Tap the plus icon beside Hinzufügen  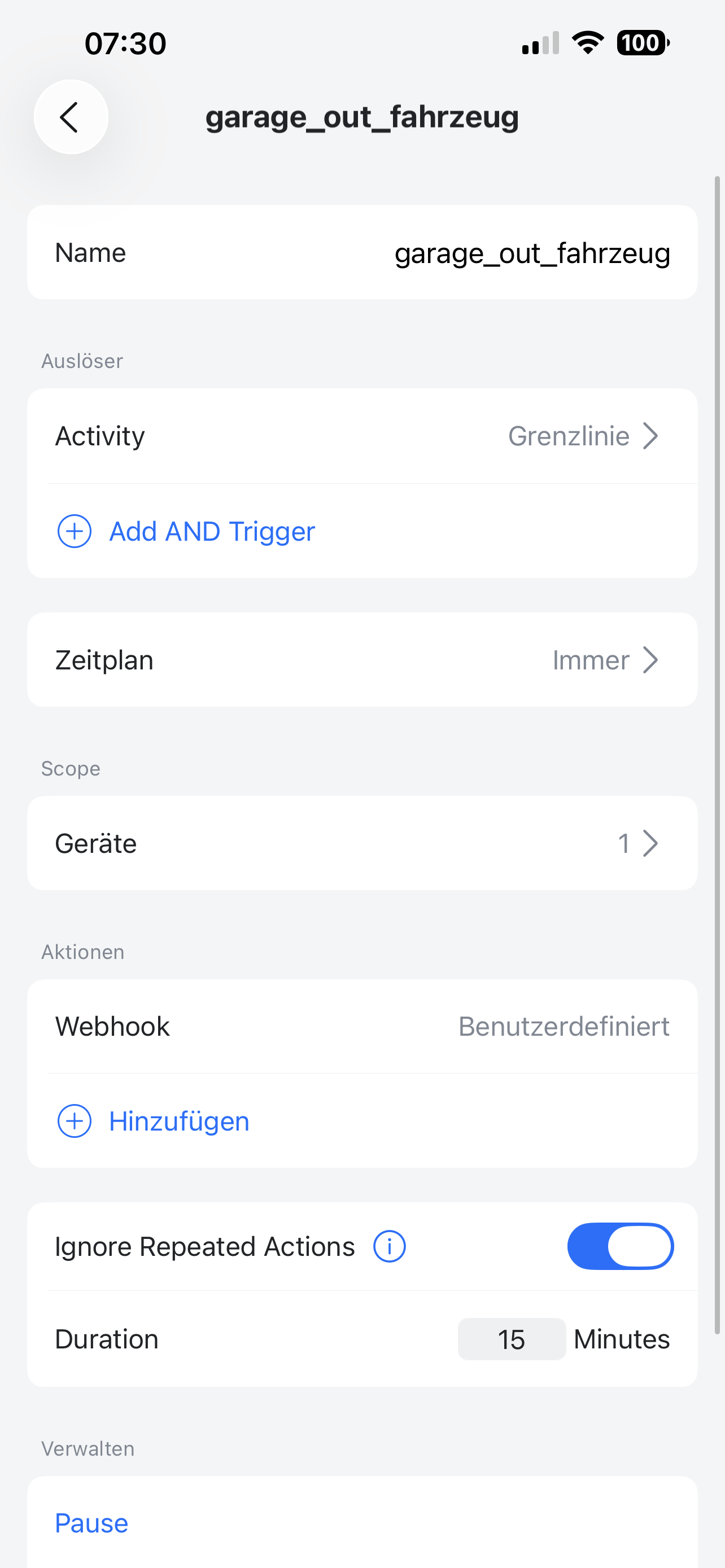pos(75,1121)
